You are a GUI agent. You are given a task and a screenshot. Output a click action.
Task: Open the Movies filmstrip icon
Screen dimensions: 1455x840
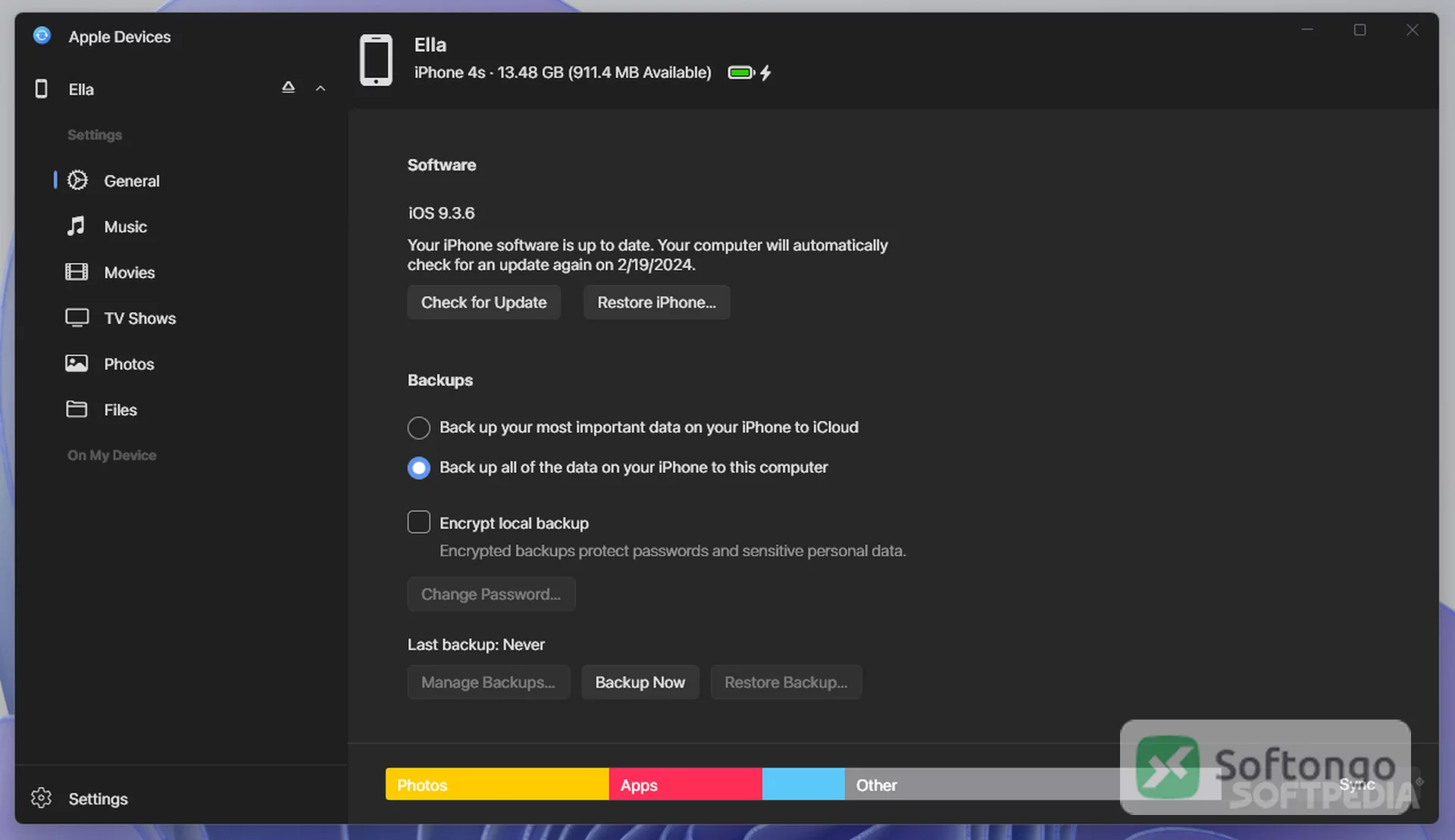pyautogui.click(x=77, y=272)
